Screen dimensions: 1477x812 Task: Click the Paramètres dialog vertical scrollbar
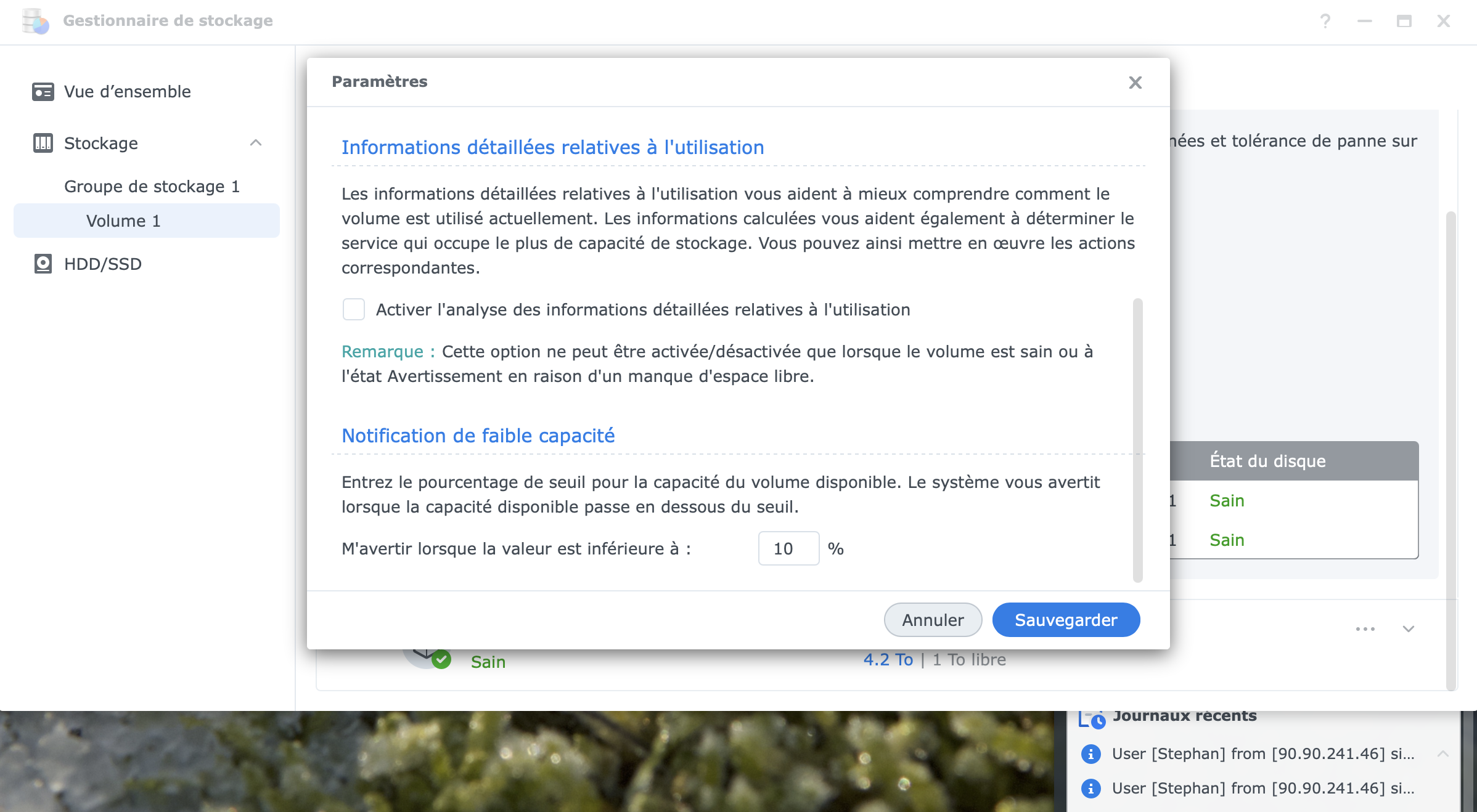[x=1137, y=440]
